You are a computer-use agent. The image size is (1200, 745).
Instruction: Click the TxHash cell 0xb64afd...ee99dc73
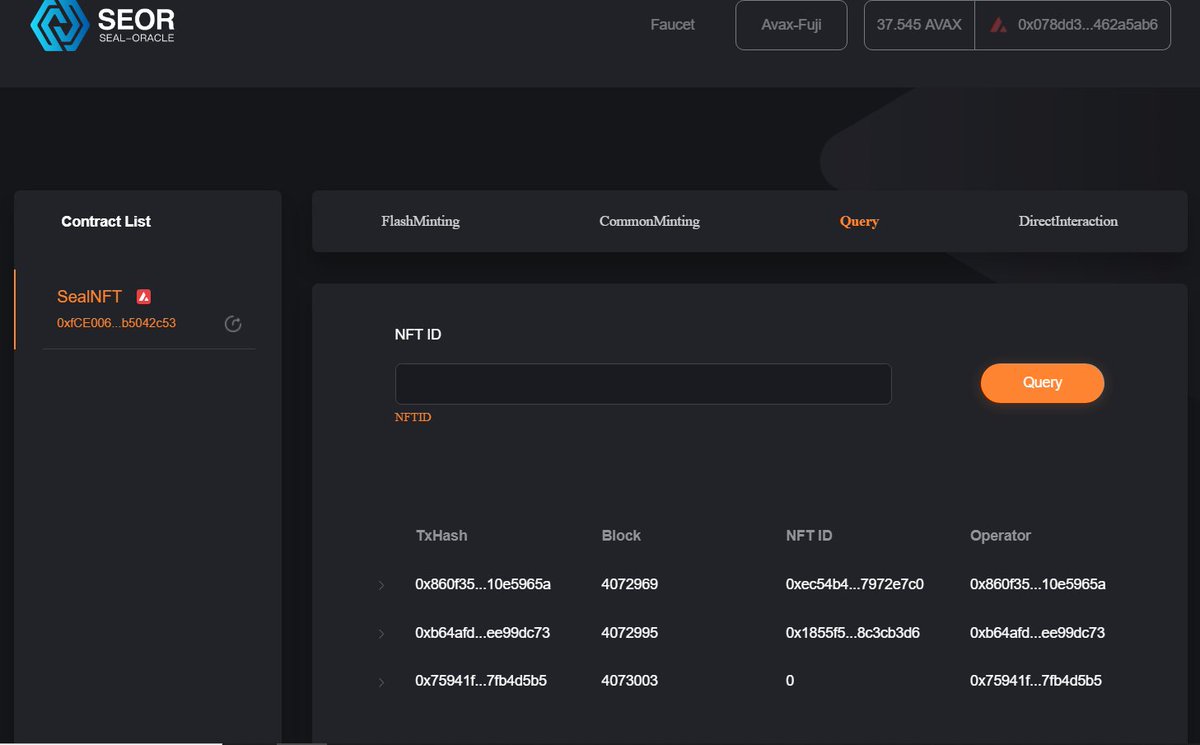(x=483, y=633)
